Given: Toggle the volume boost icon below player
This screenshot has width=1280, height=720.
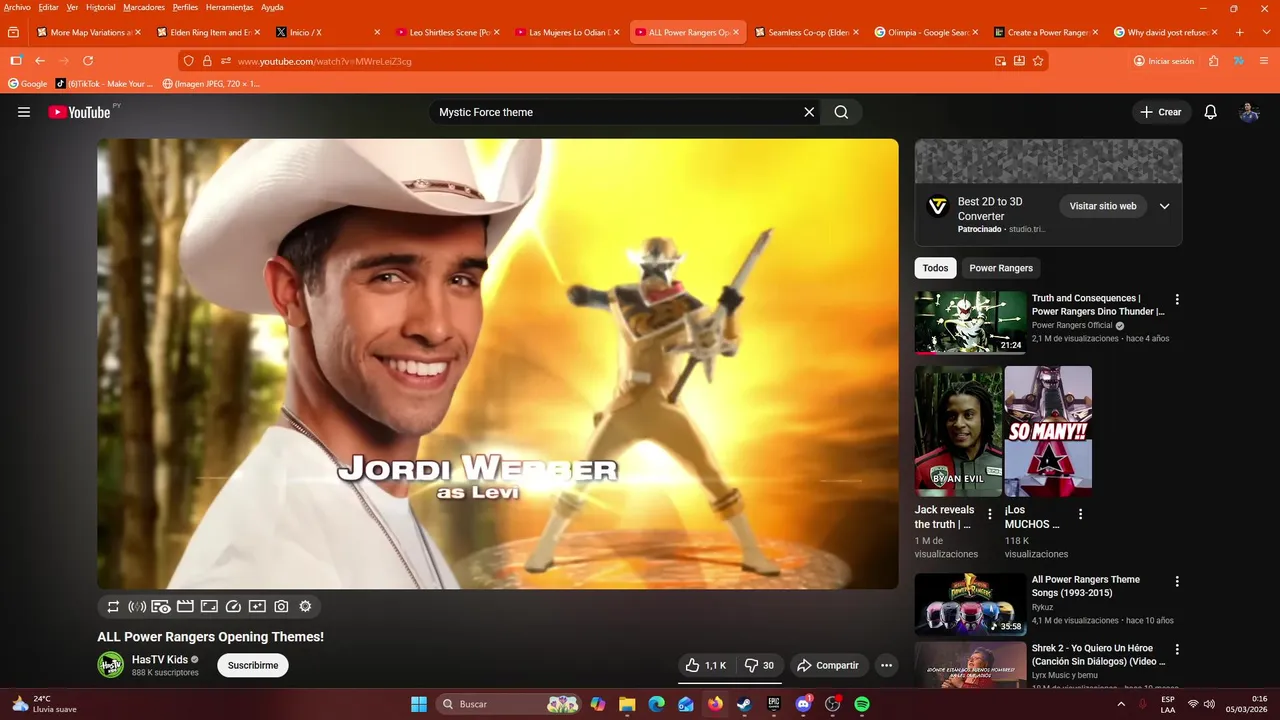Looking at the screenshot, I should pyautogui.click(x=137, y=606).
